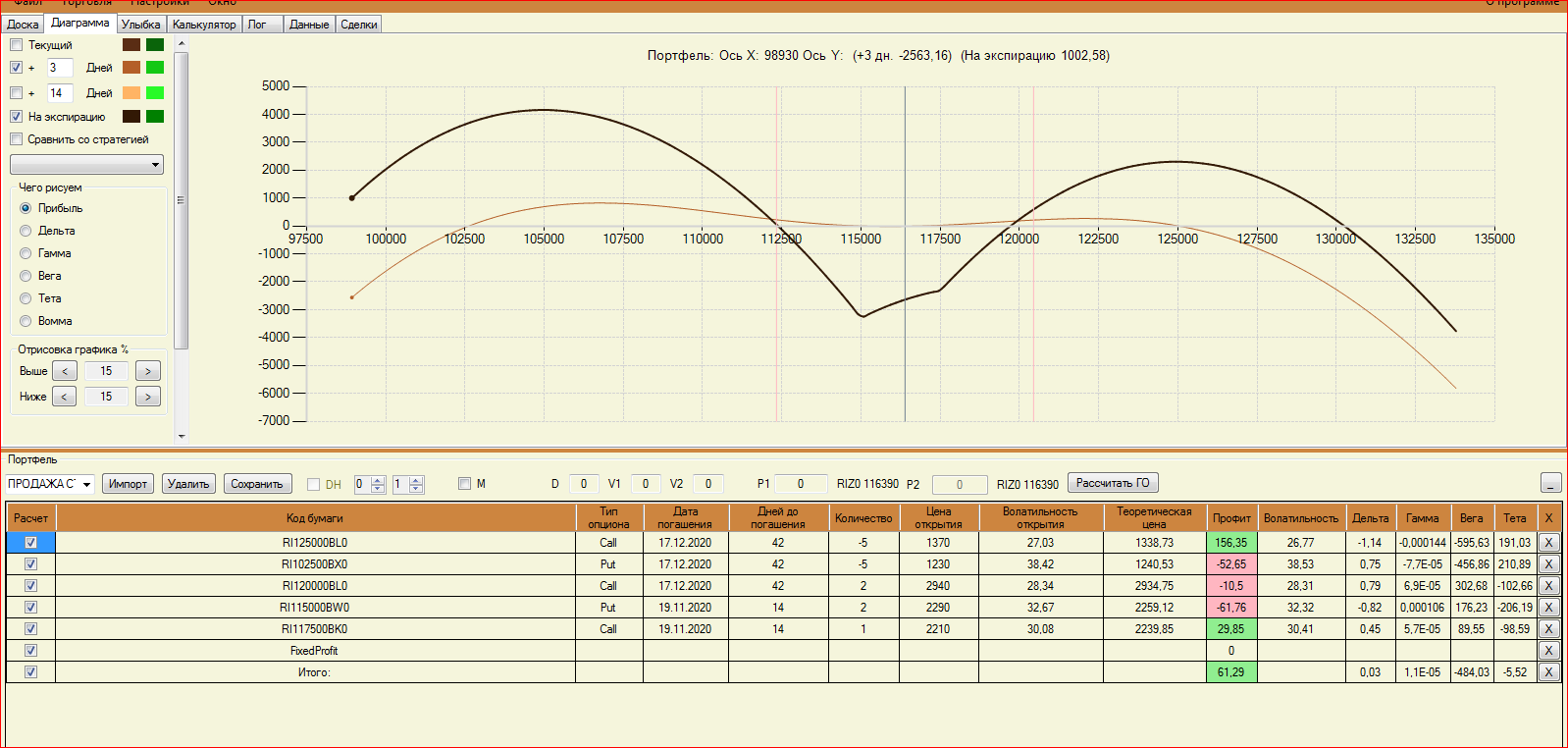Screen dimensions: 1568x748
Task: Switch to the Улыбка tab
Action: click(141, 25)
